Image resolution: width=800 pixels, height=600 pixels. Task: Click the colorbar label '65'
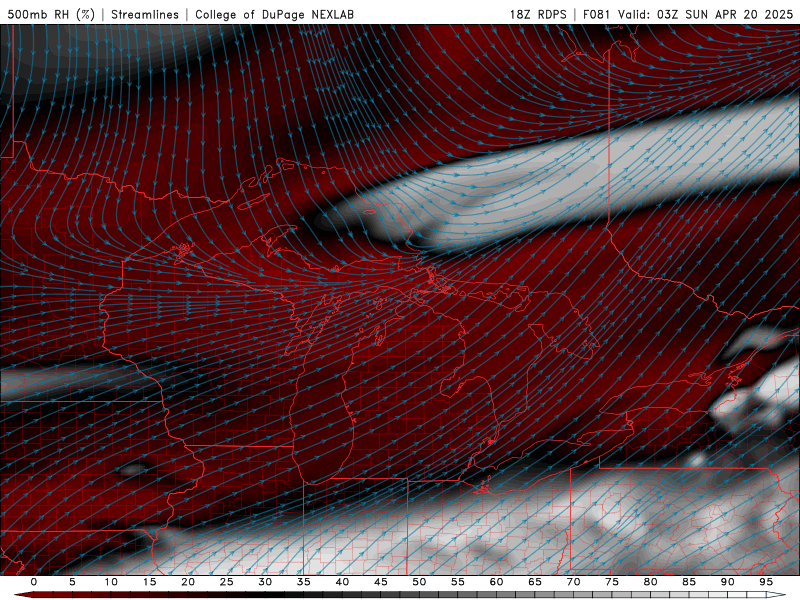click(535, 582)
